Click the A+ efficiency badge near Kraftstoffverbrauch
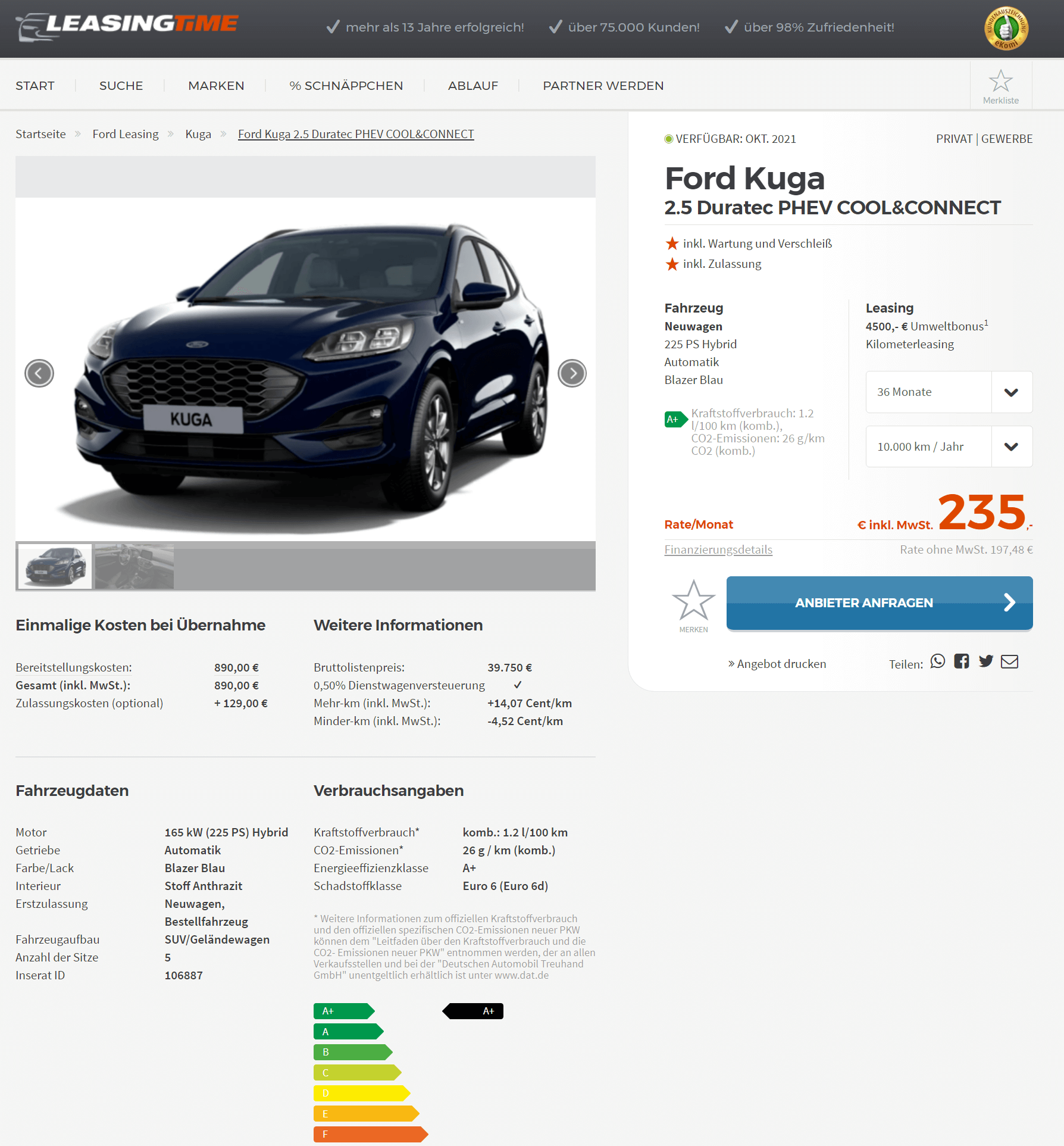Image resolution: width=1064 pixels, height=1146 pixels. [675, 419]
